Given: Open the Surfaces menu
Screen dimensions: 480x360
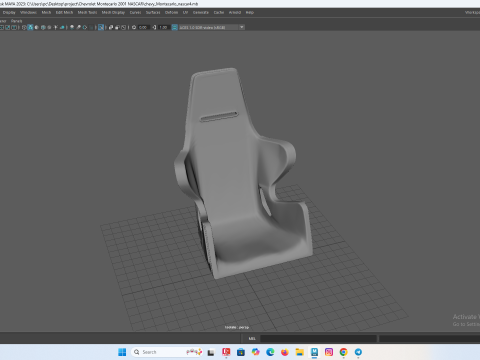Looking at the screenshot, I should [153, 13].
